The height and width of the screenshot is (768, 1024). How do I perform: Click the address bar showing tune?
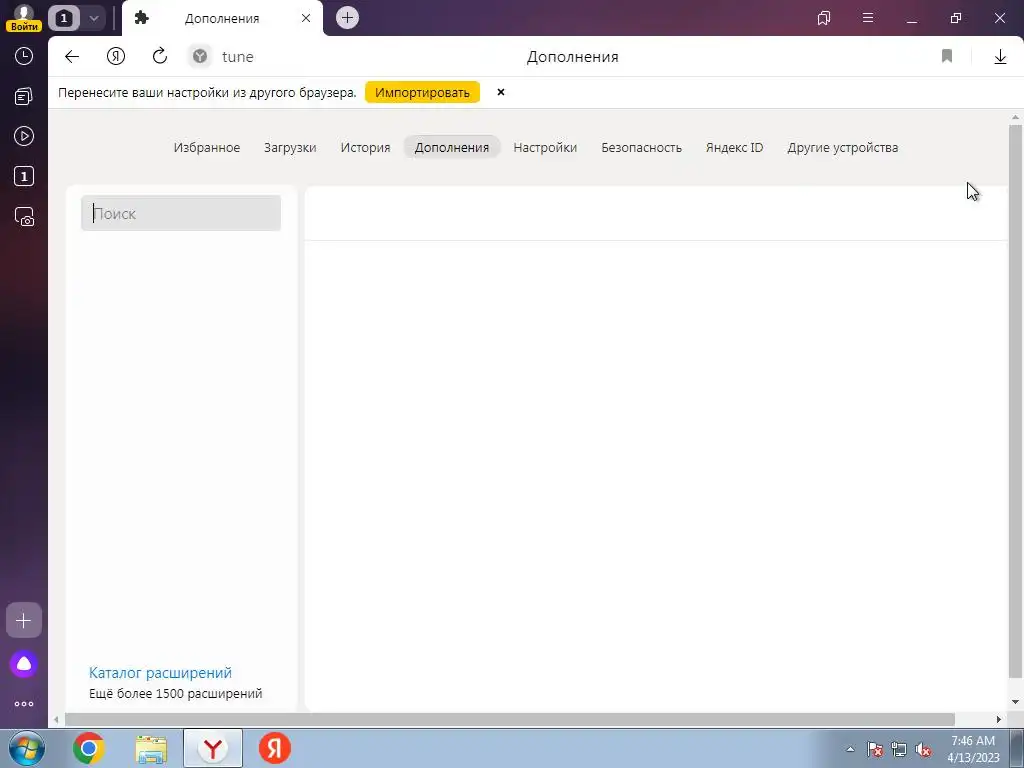238,57
